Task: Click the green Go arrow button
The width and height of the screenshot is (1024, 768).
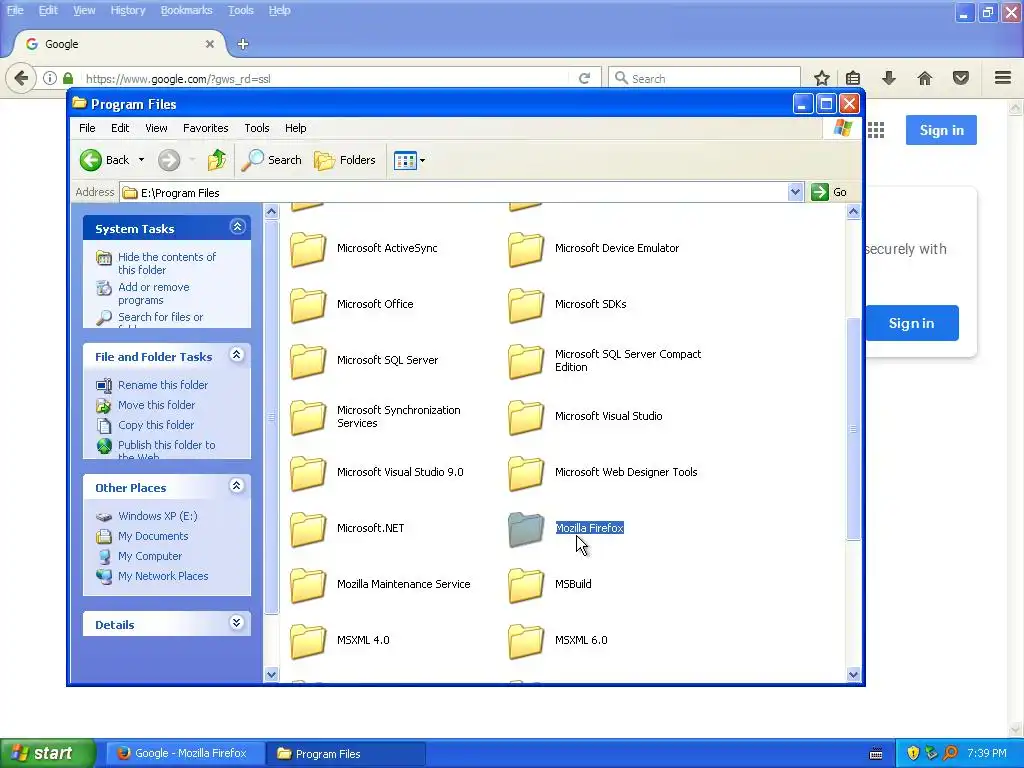Action: [820, 192]
